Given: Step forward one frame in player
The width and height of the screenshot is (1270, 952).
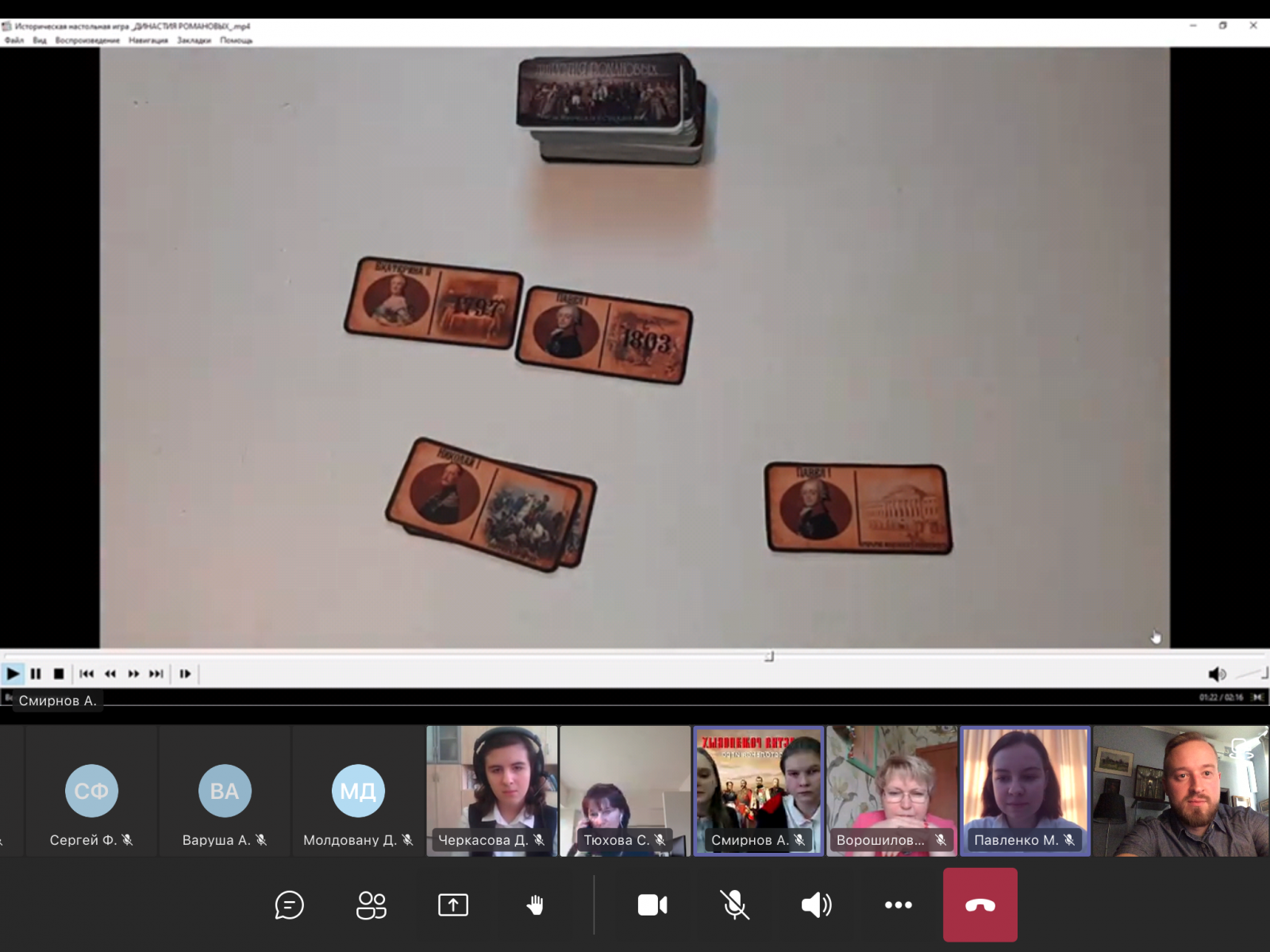Looking at the screenshot, I should [185, 674].
